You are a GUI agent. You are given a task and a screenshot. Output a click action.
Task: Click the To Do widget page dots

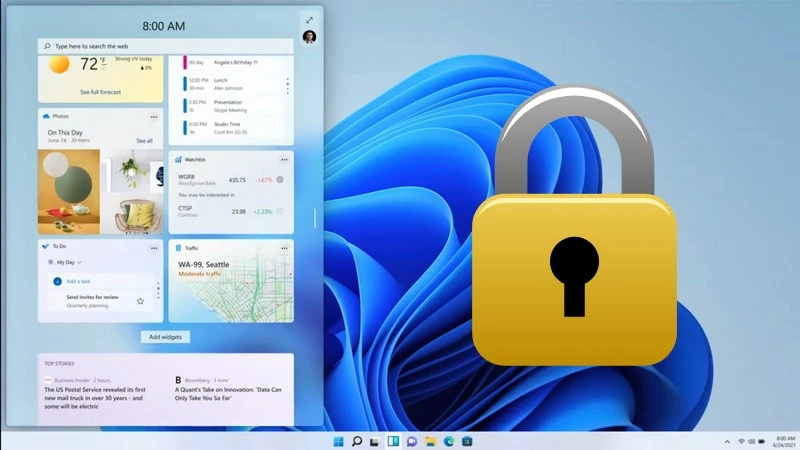158,291
